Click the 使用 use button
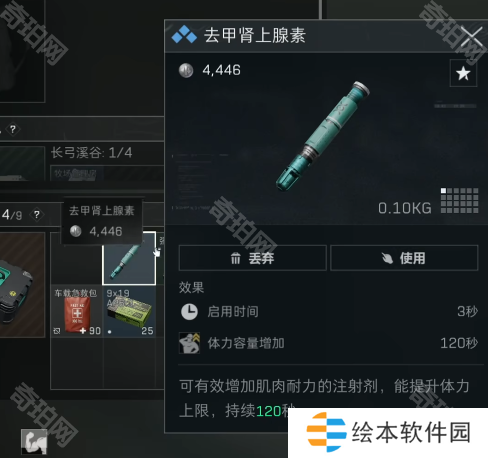This screenshot has height=458, width=488. click(404, 258)
